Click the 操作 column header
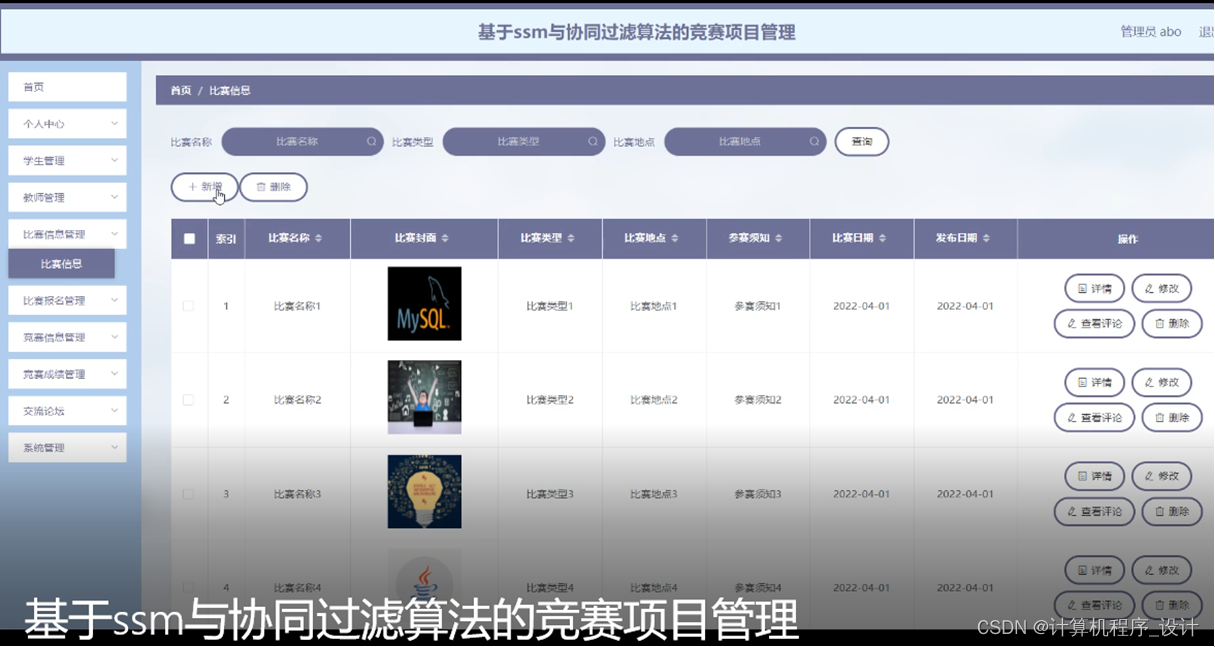 click(1127, 239)
